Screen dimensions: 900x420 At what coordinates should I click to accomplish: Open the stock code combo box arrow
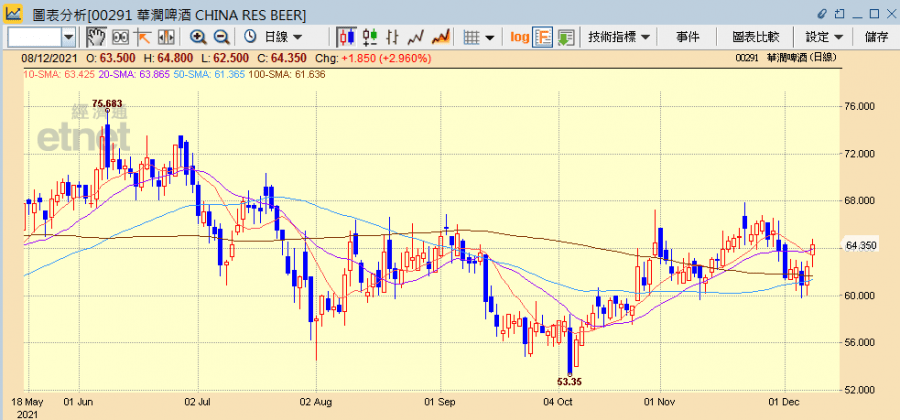[68, 37]
